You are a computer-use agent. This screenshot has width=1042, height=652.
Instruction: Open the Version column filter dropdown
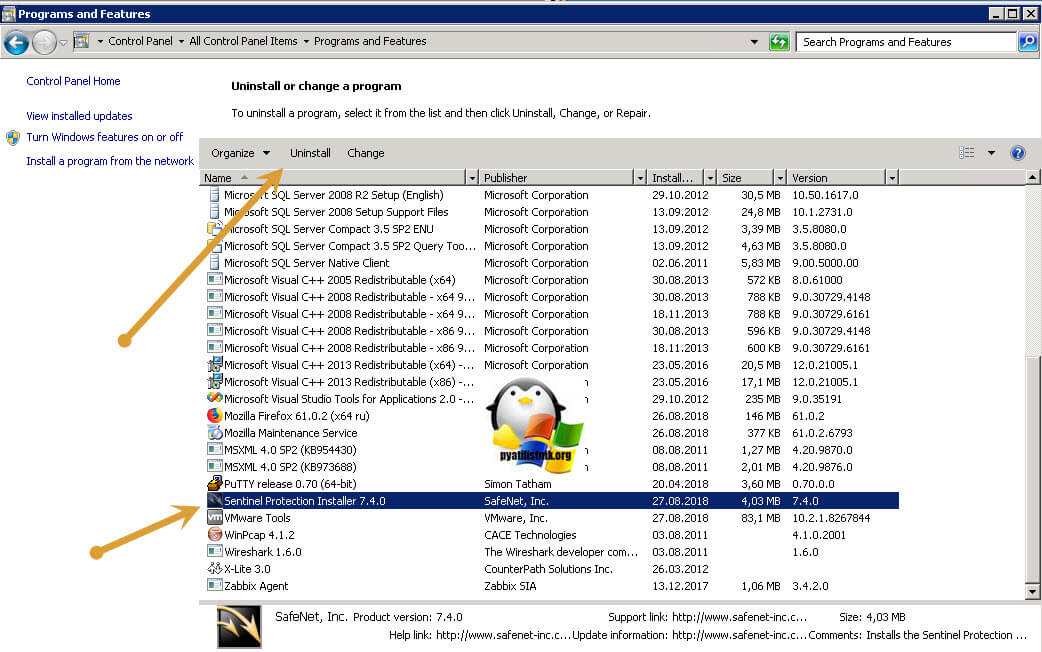(892, 178)
